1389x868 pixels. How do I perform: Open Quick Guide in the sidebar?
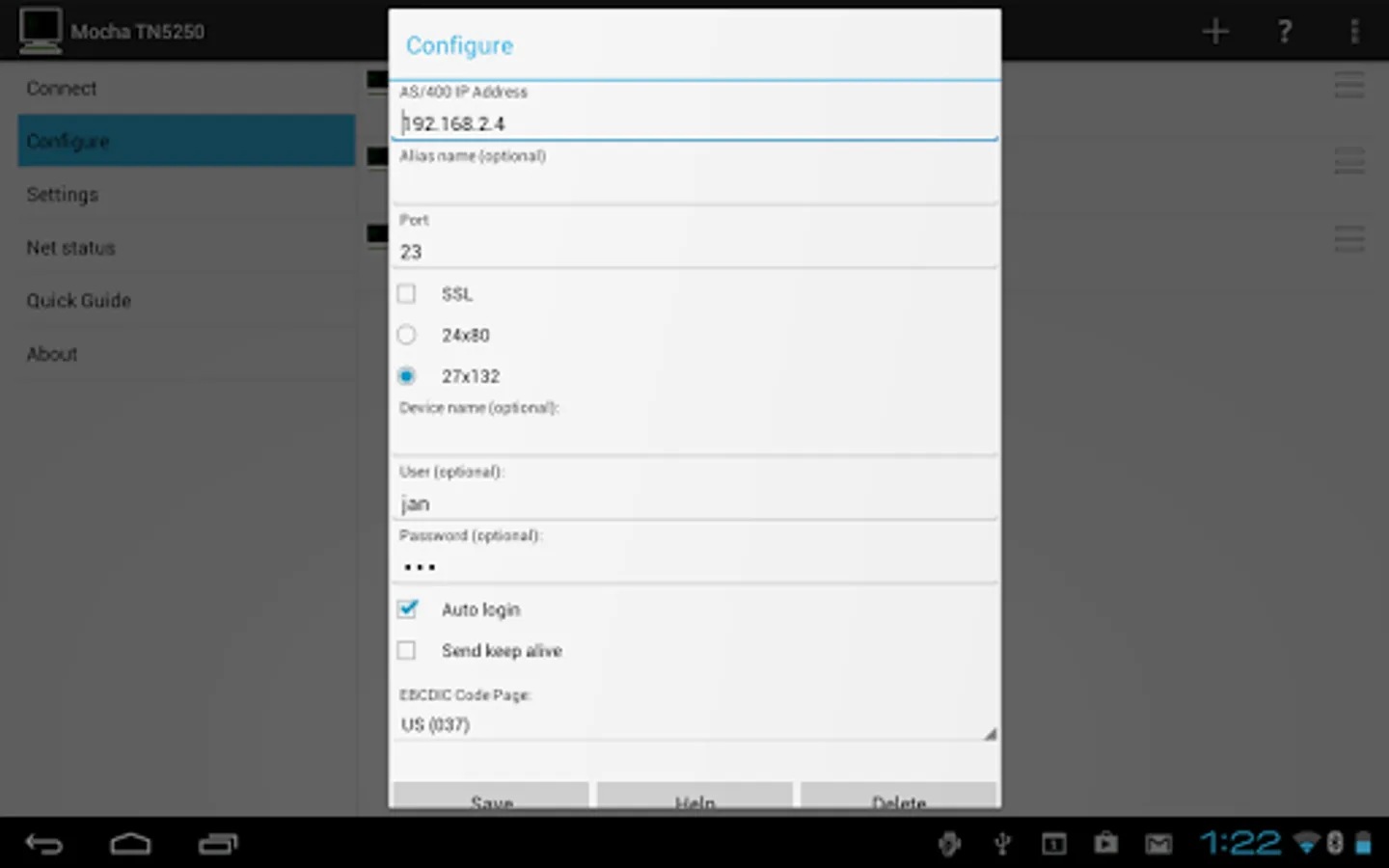tap(186, 301)
